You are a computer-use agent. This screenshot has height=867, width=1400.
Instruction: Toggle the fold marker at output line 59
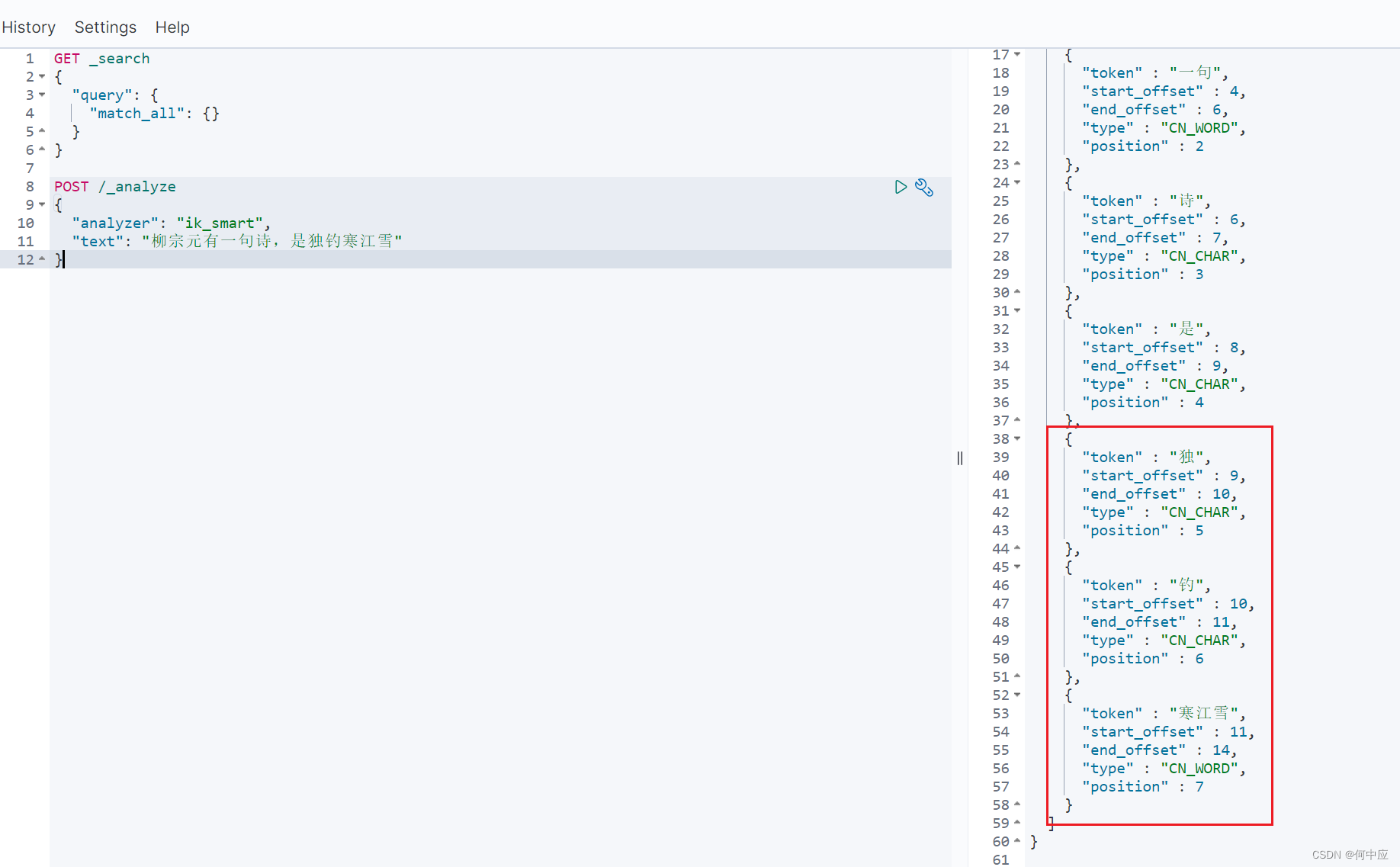click(x=1017, y=824)
